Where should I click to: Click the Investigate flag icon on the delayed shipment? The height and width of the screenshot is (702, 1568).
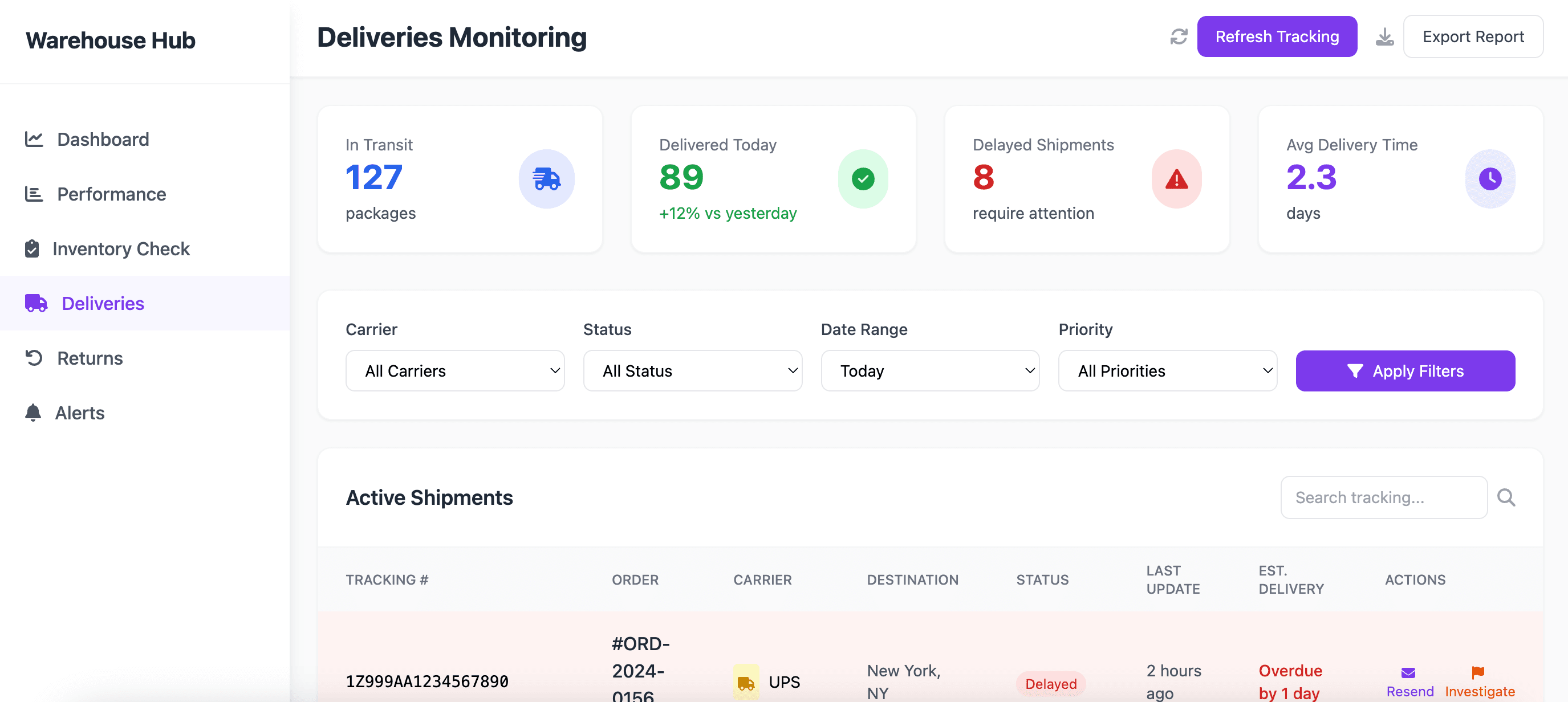click(x=1478, y=672)
